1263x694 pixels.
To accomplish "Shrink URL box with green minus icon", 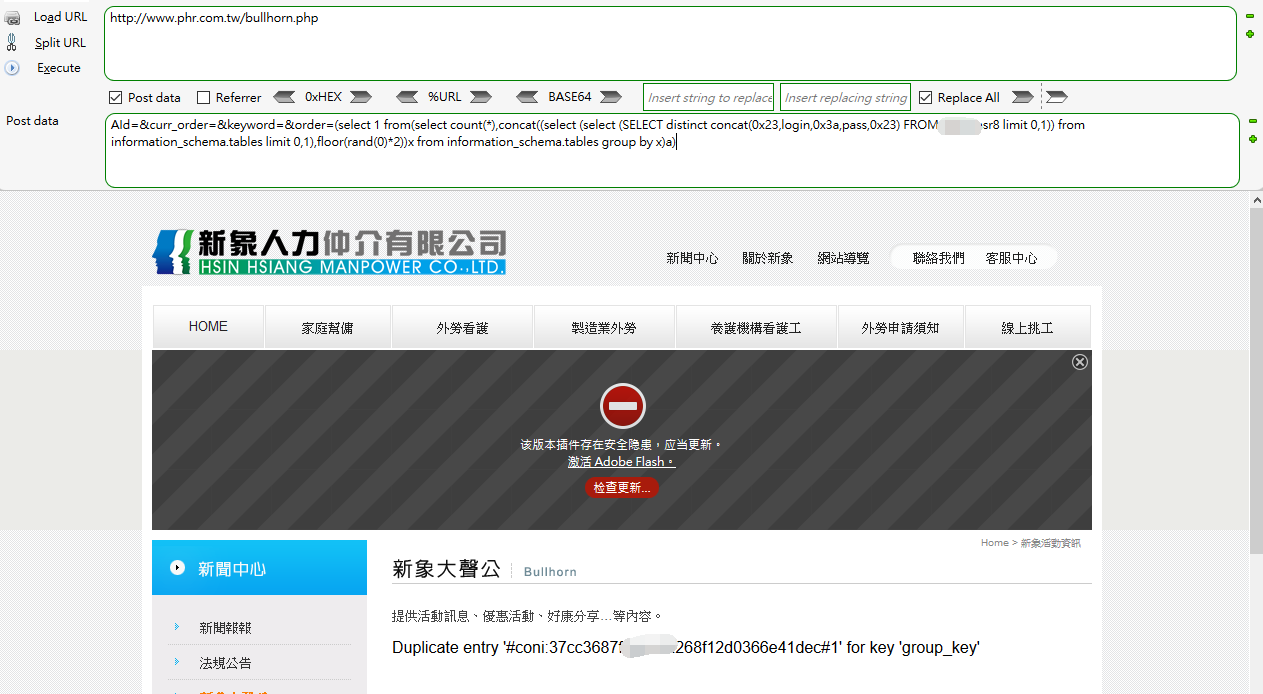I will pos(1250,16).
